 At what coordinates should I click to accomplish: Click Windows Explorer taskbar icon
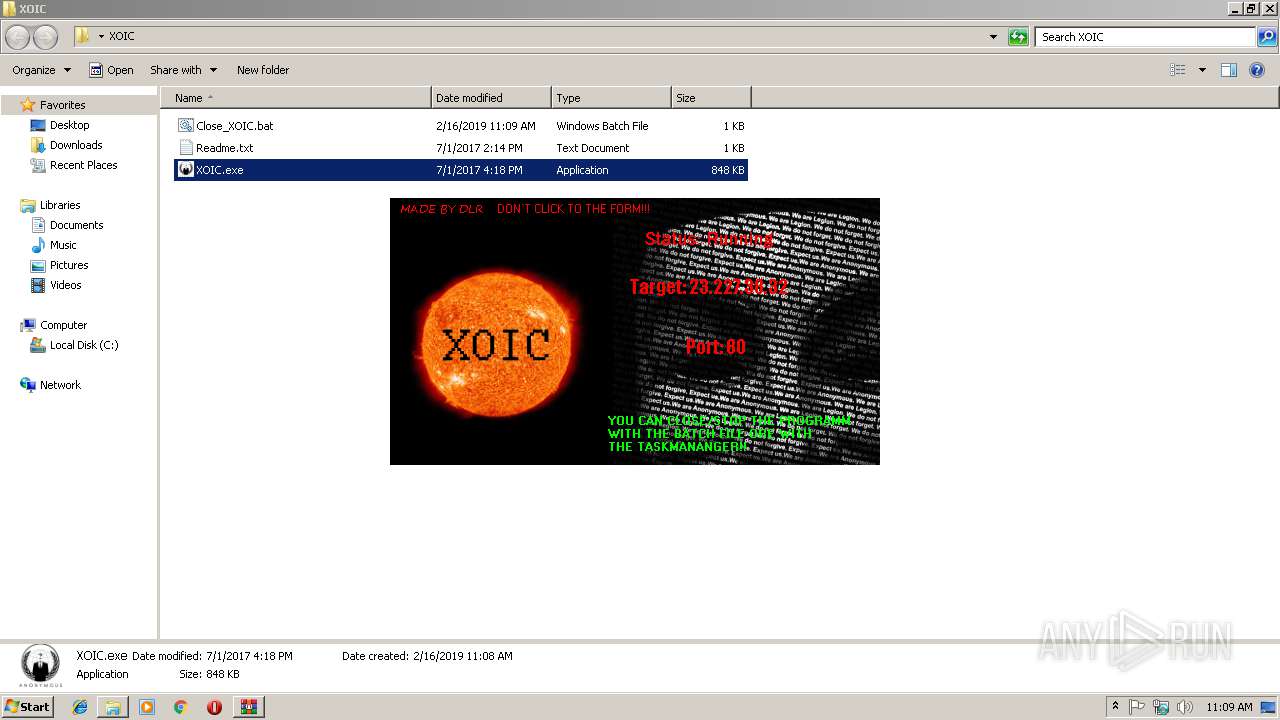coord(113,707)
